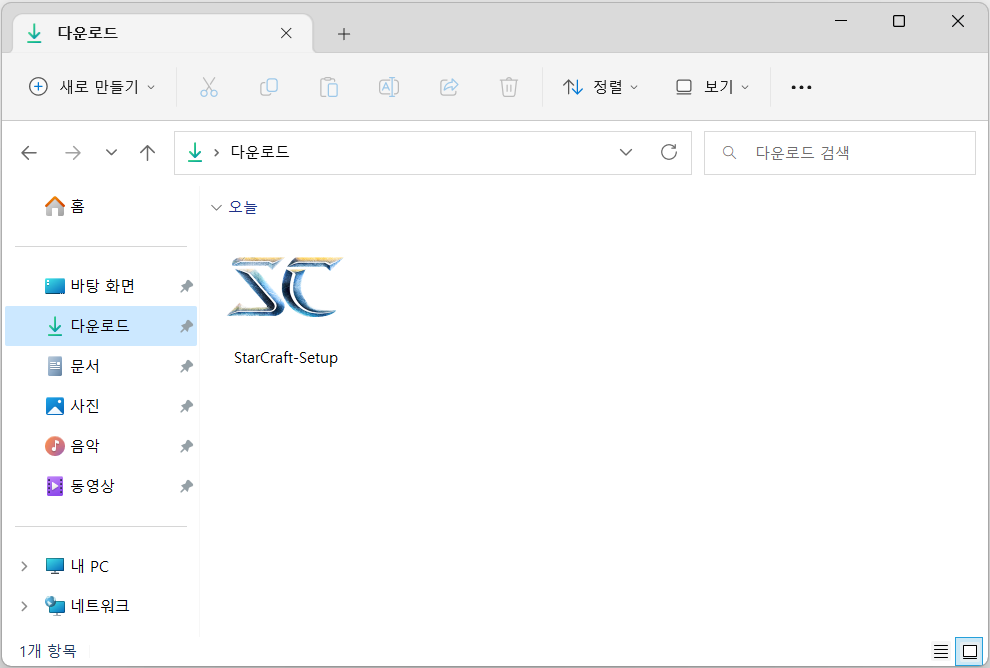This screenshot has width=990, height=668.
Task: Open 음악 in the sidebar
Action: coord(101,446)
